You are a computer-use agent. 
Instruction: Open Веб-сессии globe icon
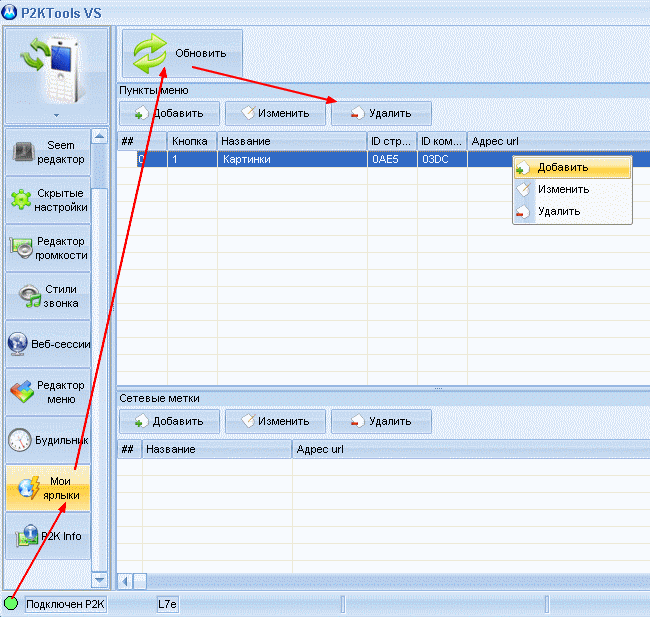tap(17, 344)
